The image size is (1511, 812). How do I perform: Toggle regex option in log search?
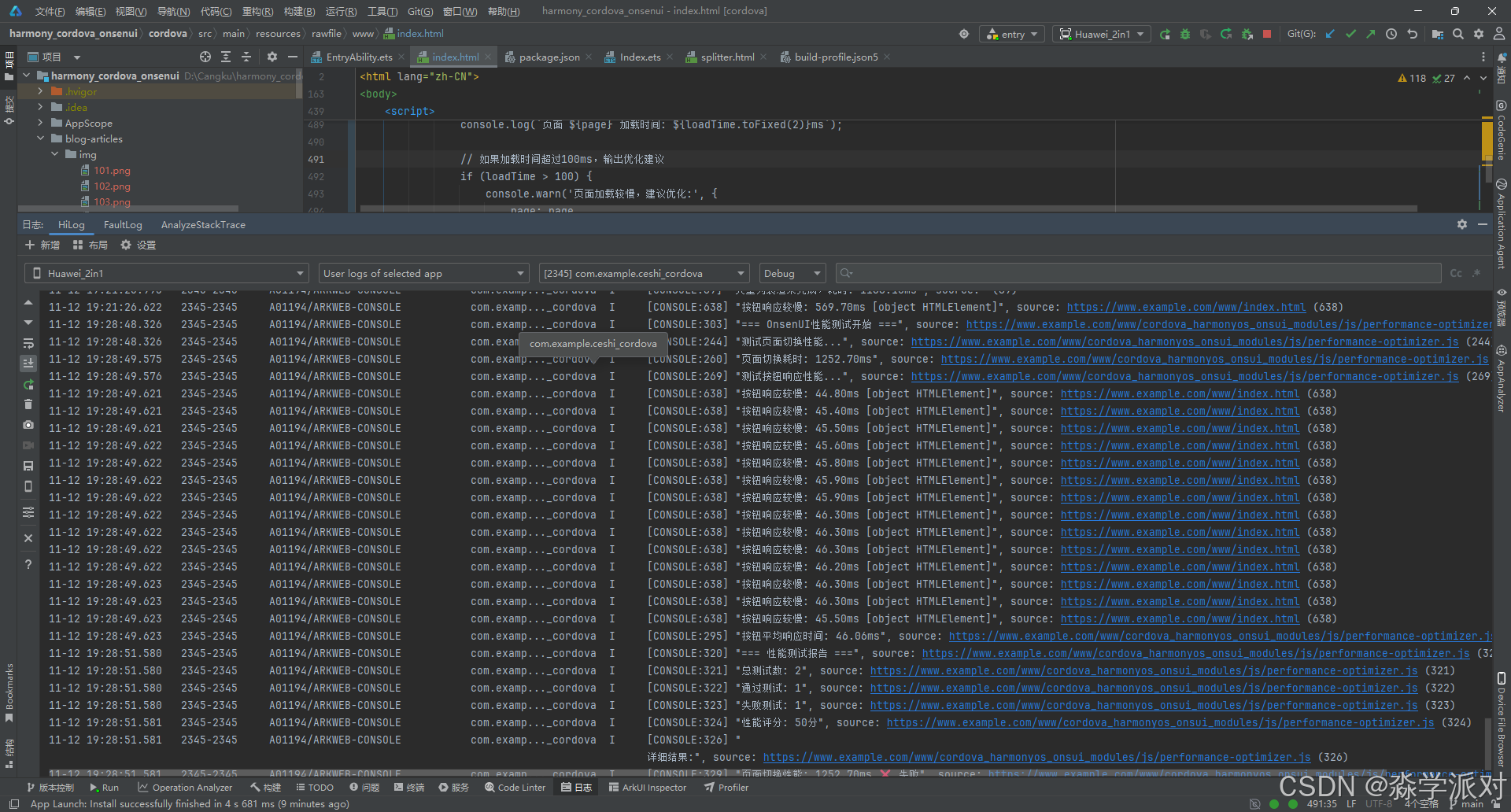click(x=1476, y=273)
